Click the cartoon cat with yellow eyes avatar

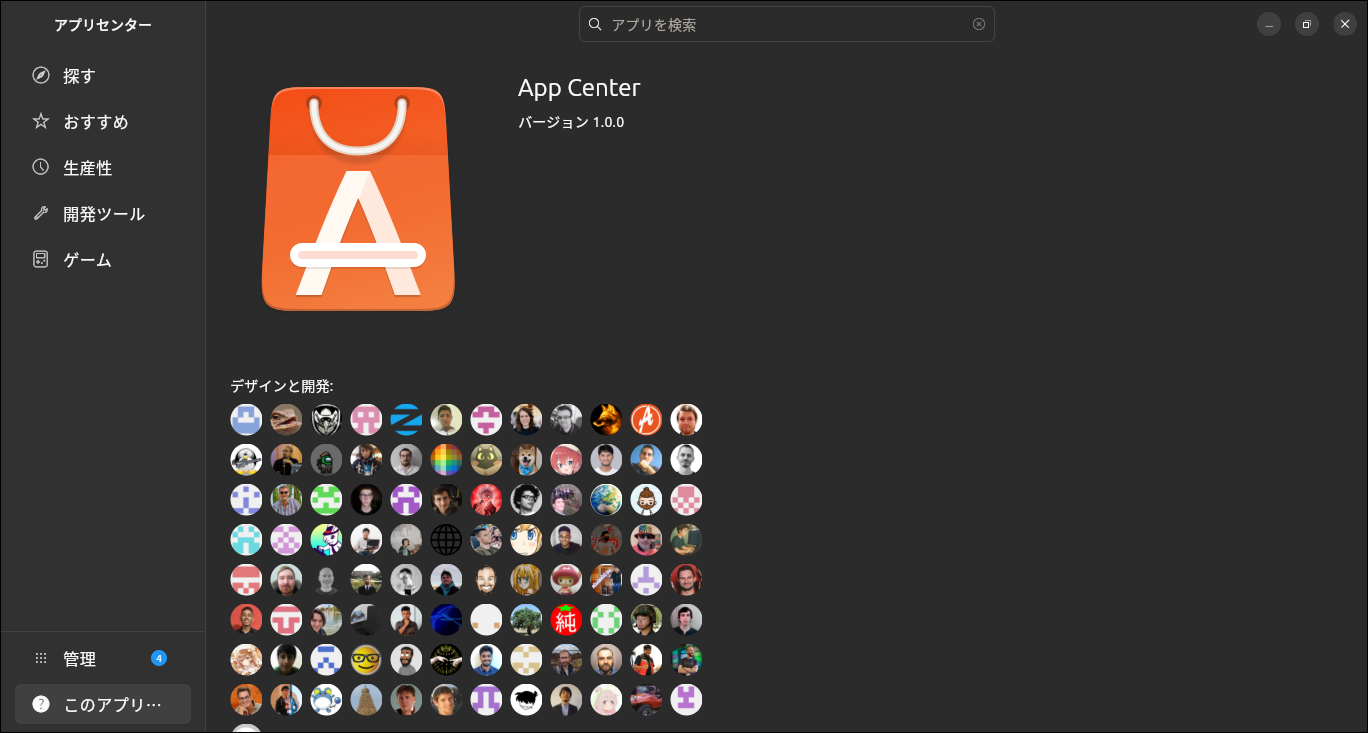pos(486,460)
